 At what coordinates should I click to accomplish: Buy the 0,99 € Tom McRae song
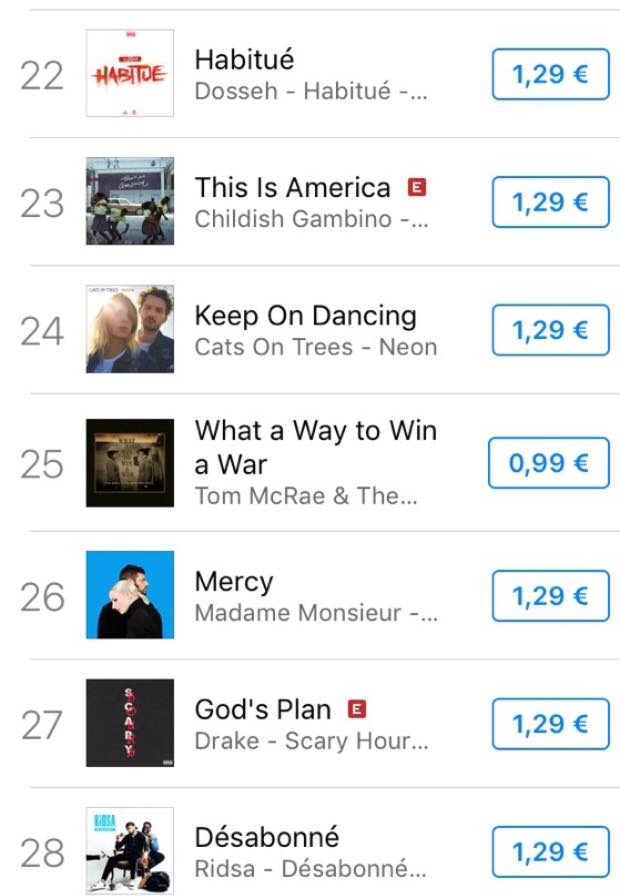(x=549, y=463)
